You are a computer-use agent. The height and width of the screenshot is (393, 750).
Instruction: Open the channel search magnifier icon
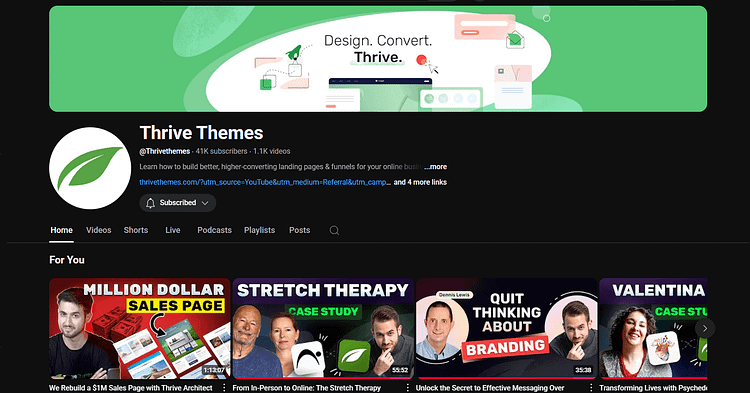(x=334, y=230)
